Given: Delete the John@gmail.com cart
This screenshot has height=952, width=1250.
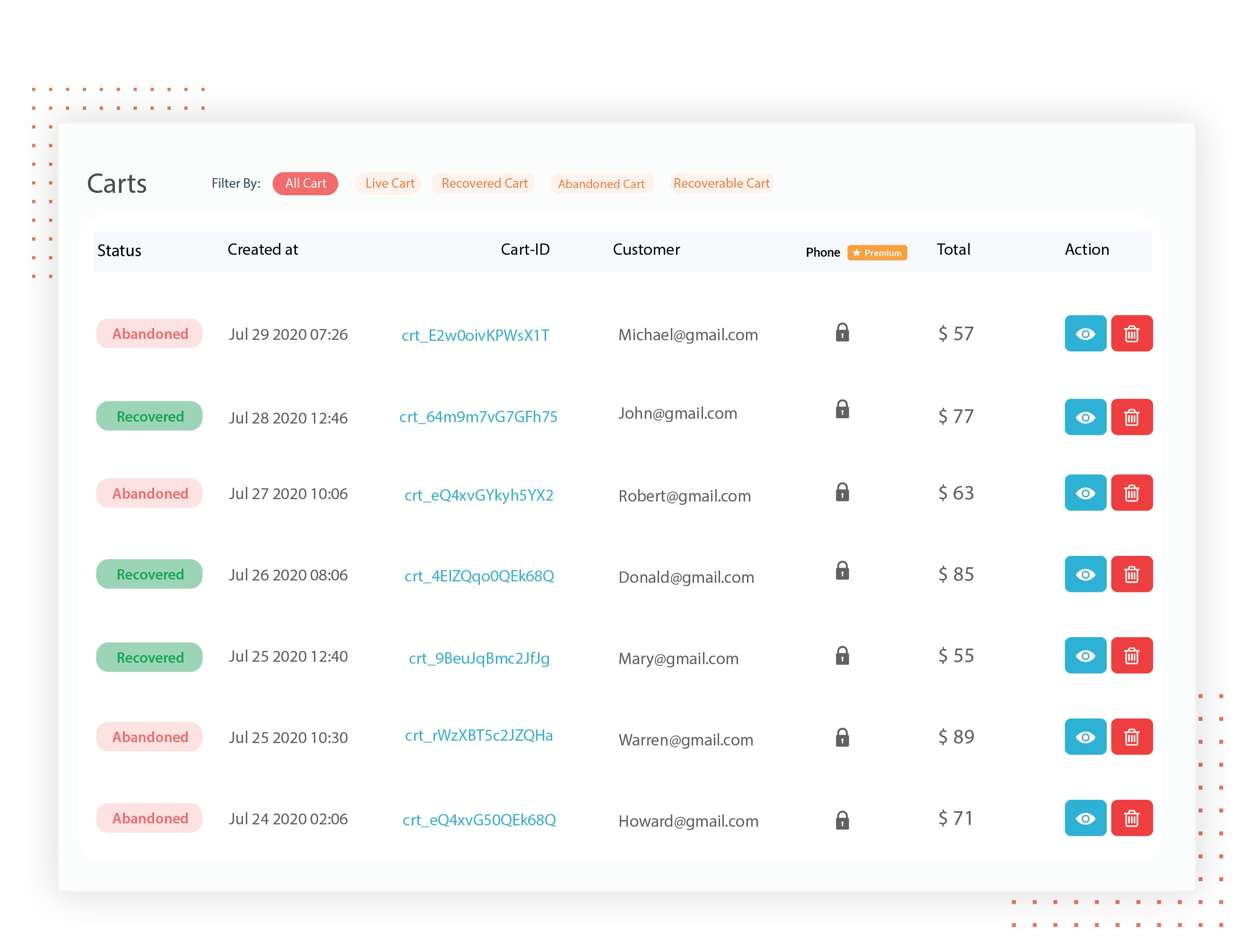Looking at the screenshot, I should [x=1132, y=417].
